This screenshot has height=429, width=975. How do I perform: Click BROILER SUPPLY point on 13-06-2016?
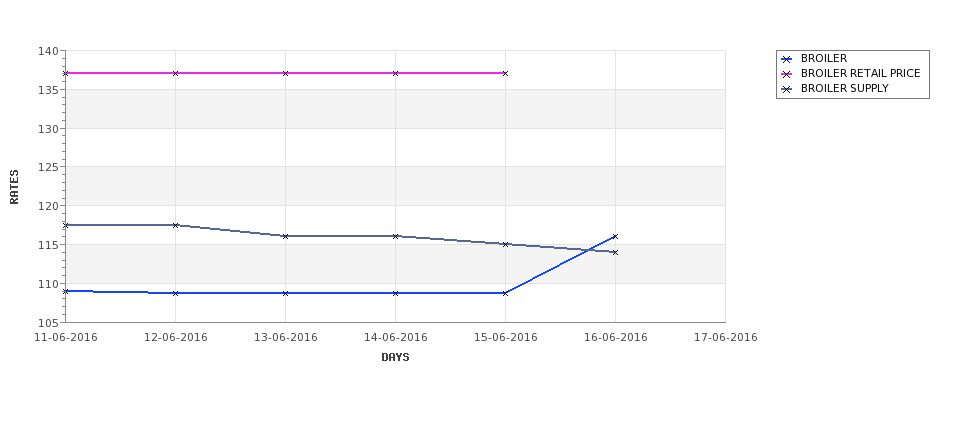pos(285,236)
